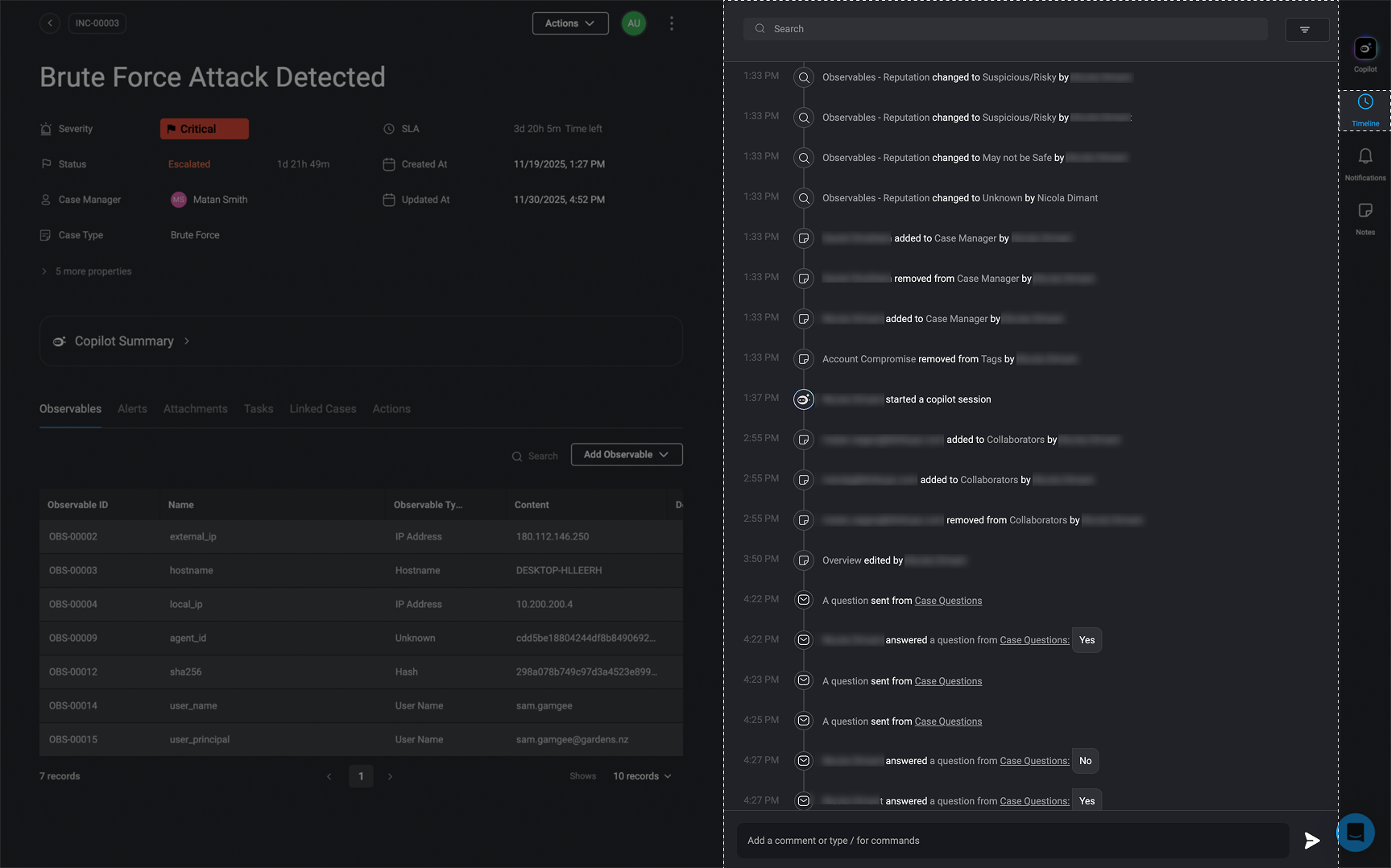This screenshot has height=868, width=1391.
Task: Open the Copilot side panel icon
Action: 1364,49
